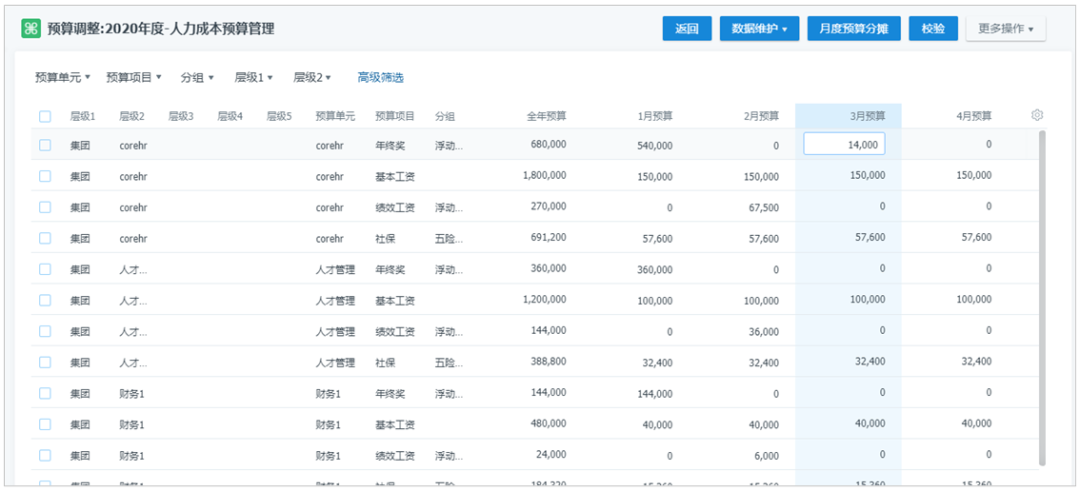
Task: Click the 67,500 February budget cell
Action: pyautogui.click(x=765, y=208)
